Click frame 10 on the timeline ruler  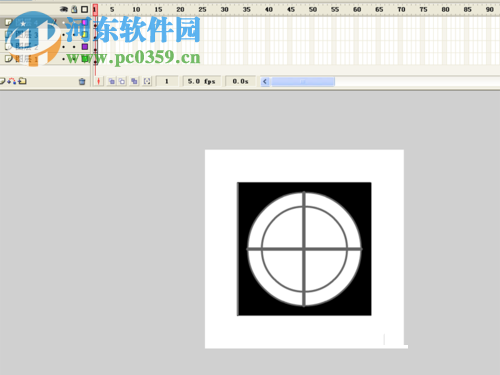click(x=136, y=10)
